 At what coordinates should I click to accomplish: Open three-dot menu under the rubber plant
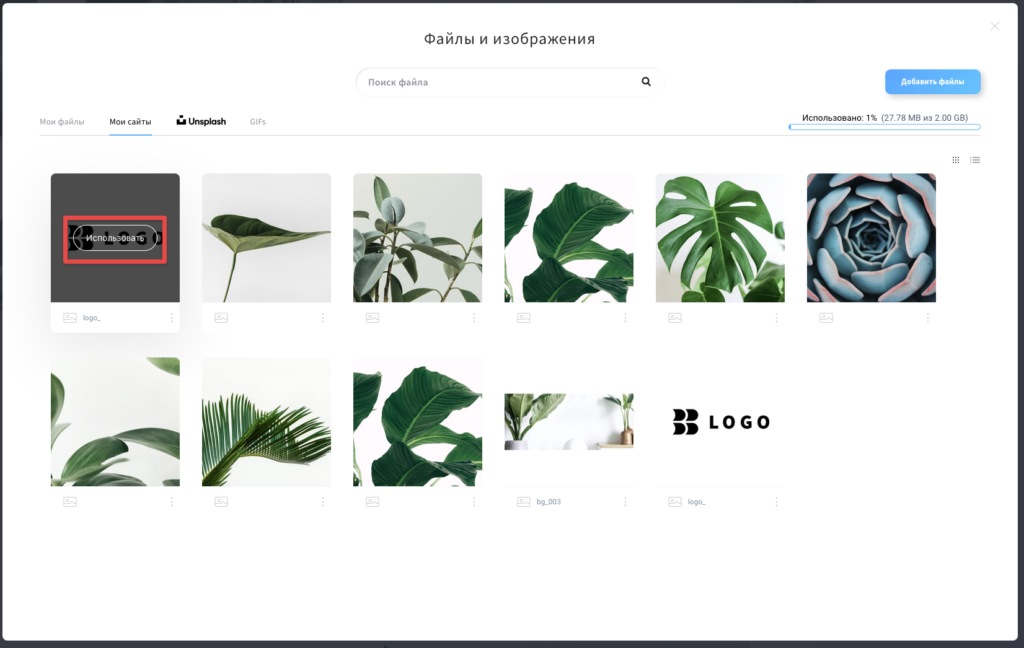tap(473, 317)
